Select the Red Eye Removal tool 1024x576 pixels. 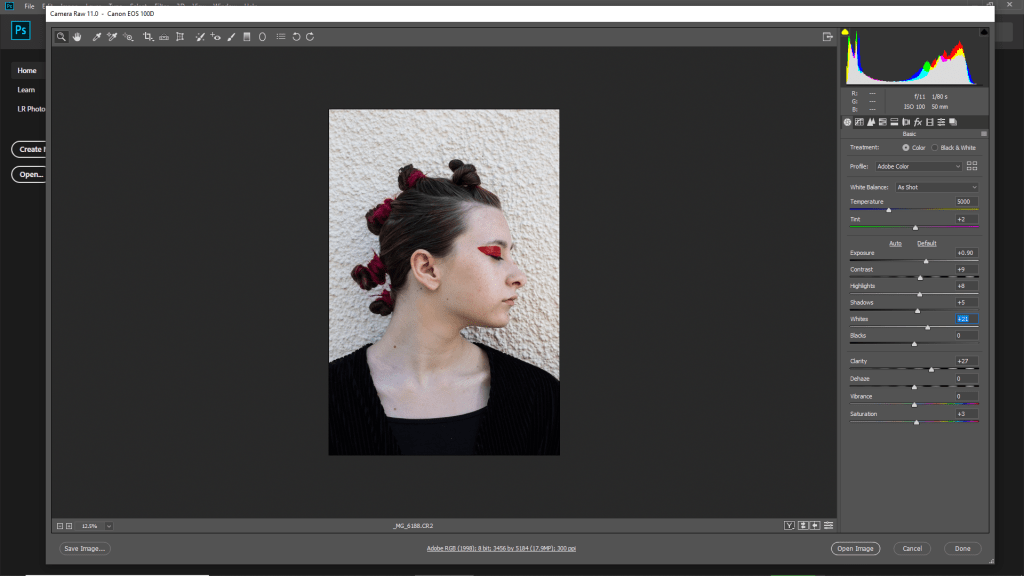pyautogui.click(x=215, y=37)
